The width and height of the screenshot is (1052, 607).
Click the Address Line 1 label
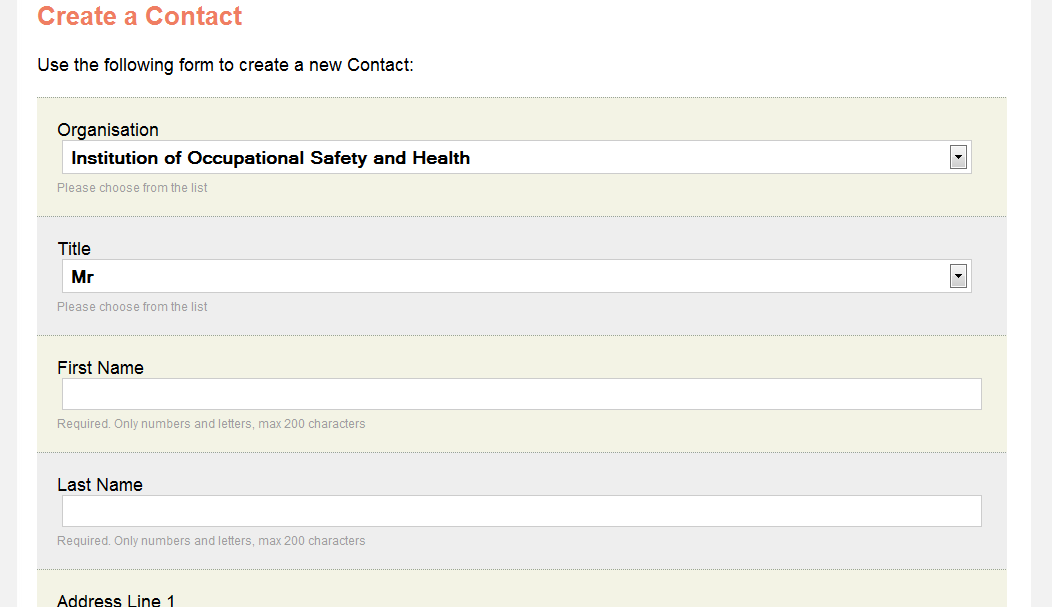[116, 600]
